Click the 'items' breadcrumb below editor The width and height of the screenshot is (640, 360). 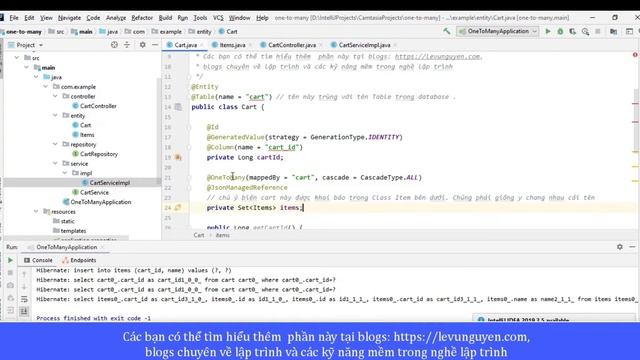pos(222,235)
